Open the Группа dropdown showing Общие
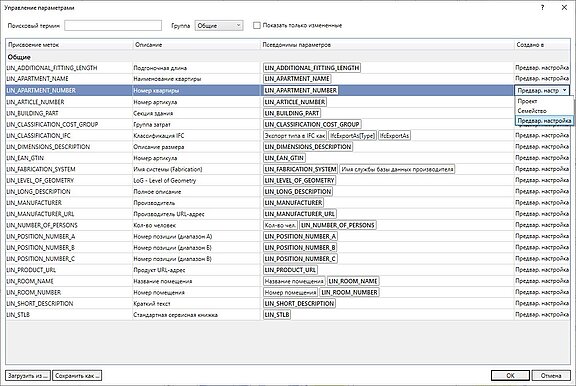The image size is (576, 386). (x=219, y=25)
